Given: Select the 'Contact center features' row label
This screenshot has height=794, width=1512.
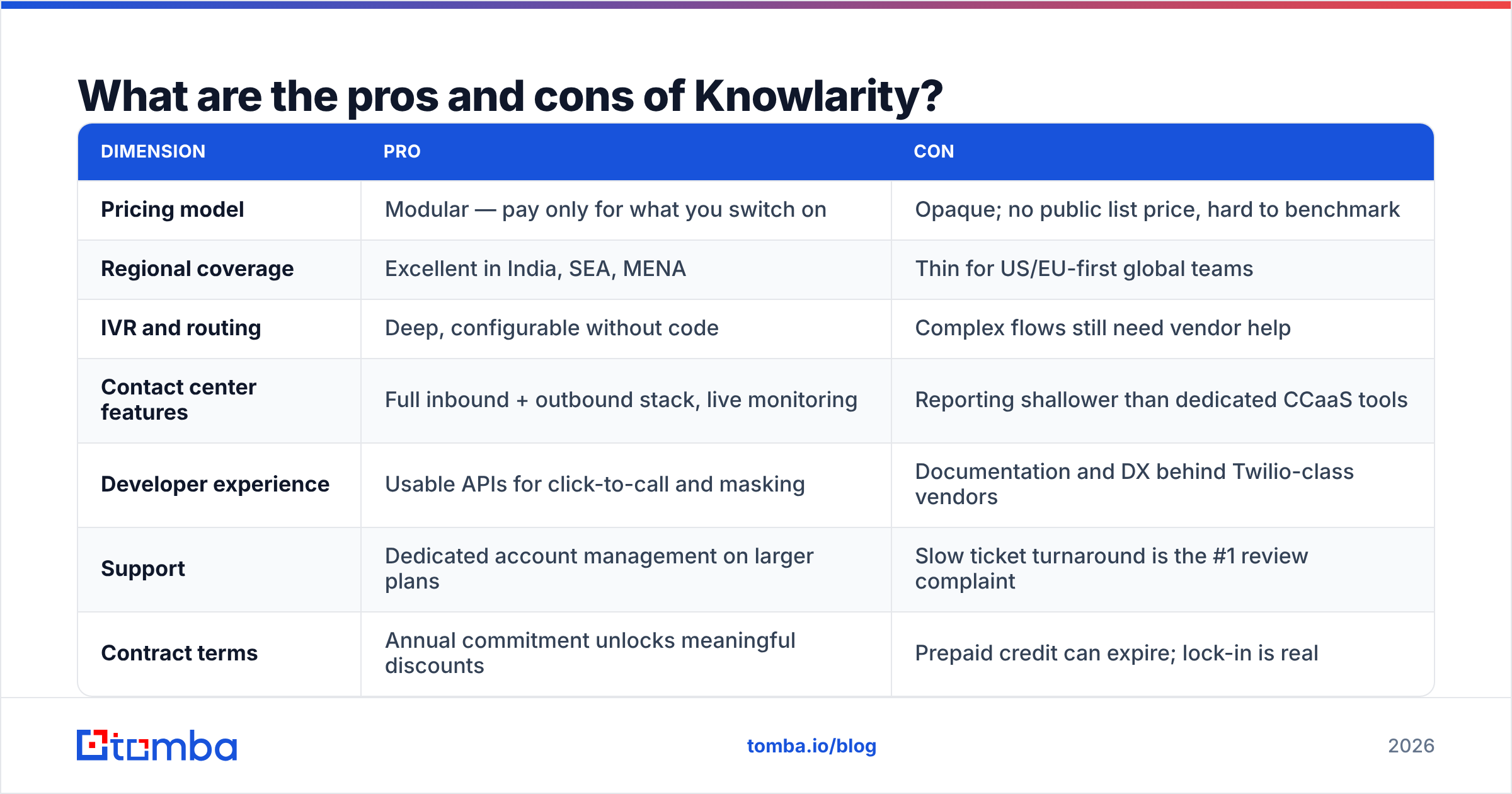Looking at the screenshot, I should [178, 400].
